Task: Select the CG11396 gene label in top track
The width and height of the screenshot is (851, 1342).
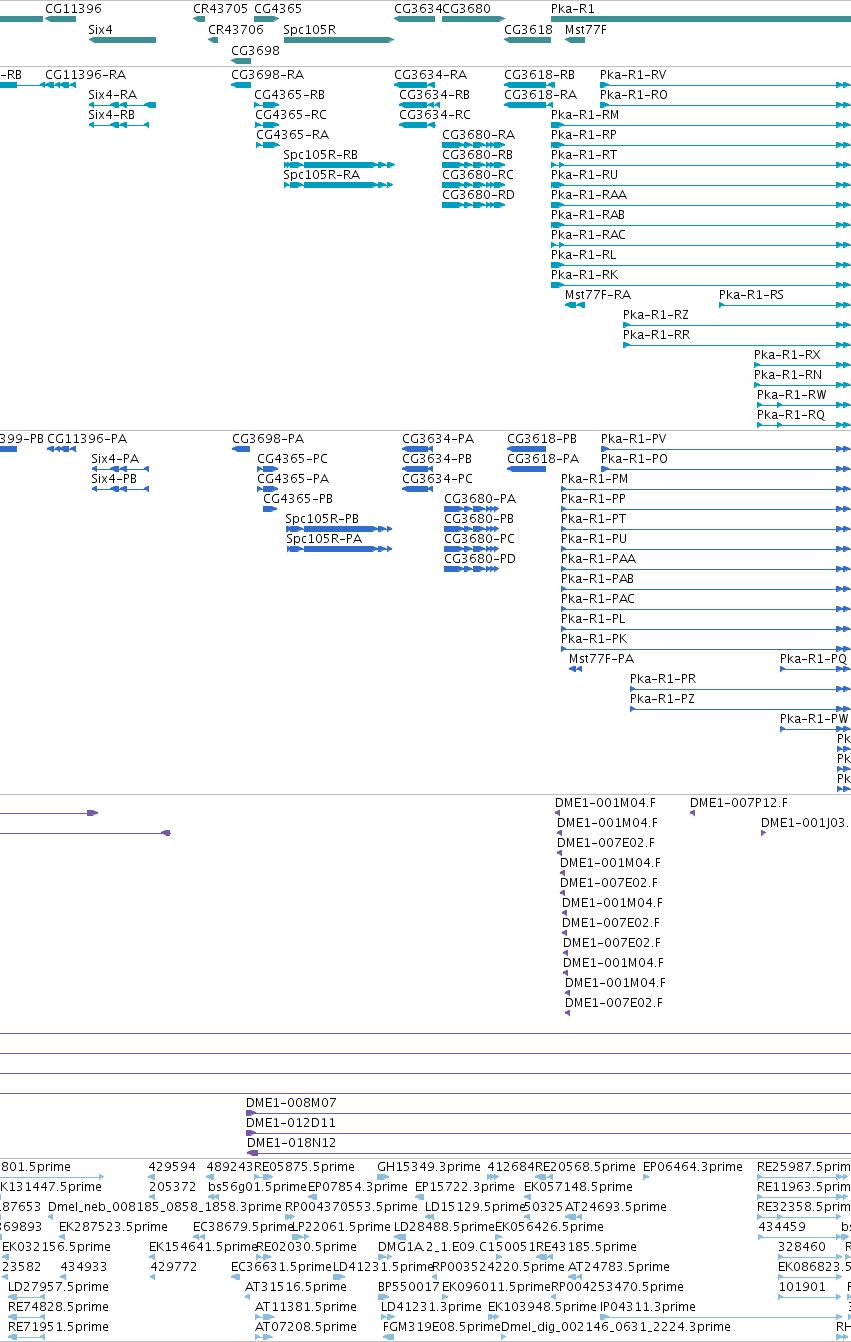Action: click(73, 8)
